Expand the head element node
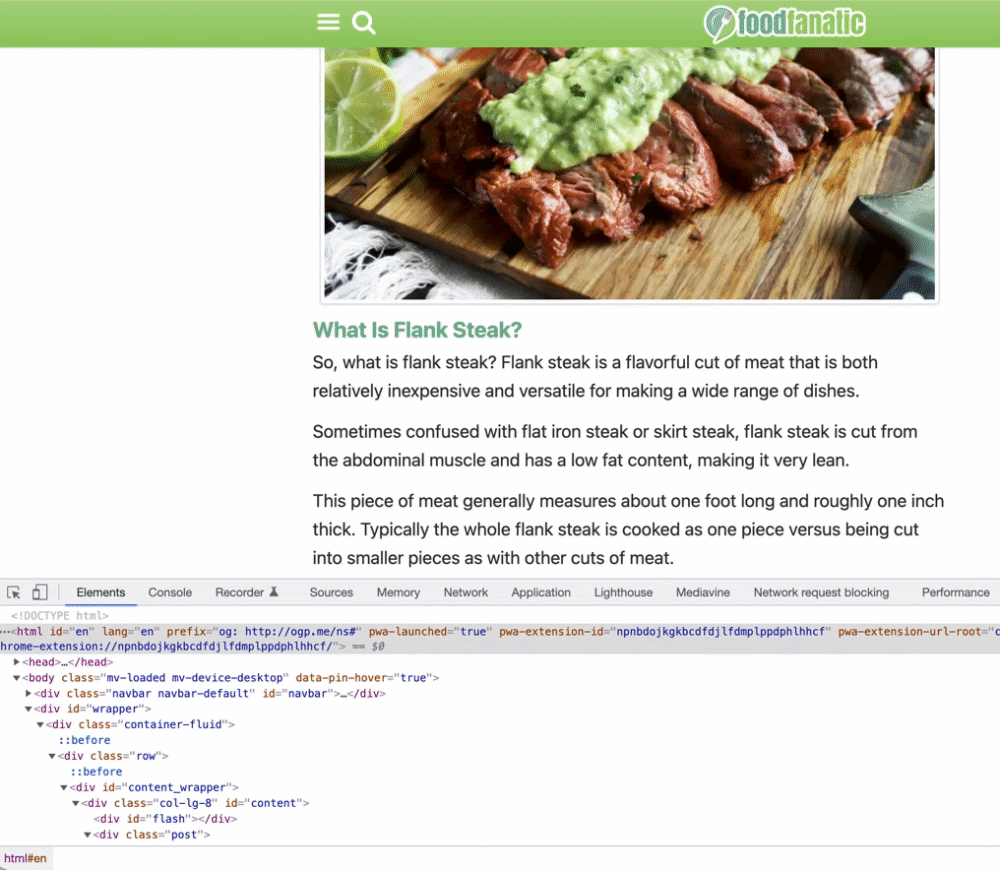Image resolution: width=1000 pixels, height=870 pixels. [17, 662]
